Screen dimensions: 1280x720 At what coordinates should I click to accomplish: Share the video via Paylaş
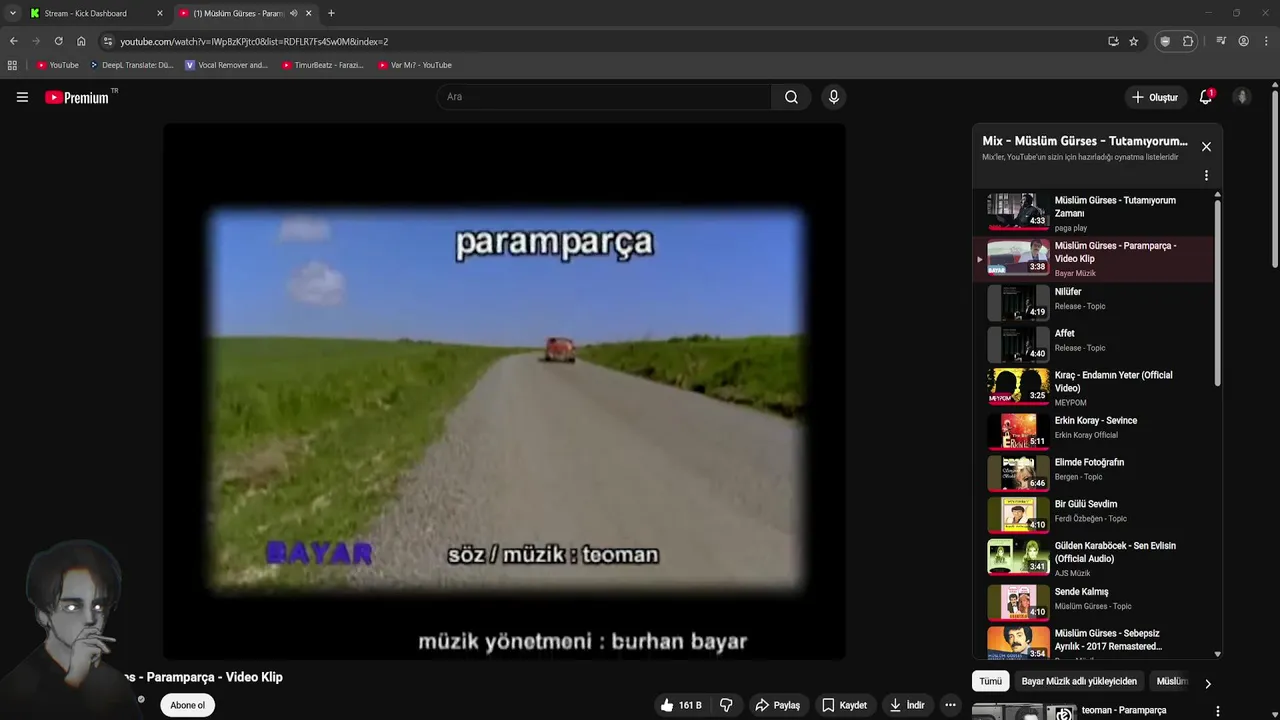[777, 705]
